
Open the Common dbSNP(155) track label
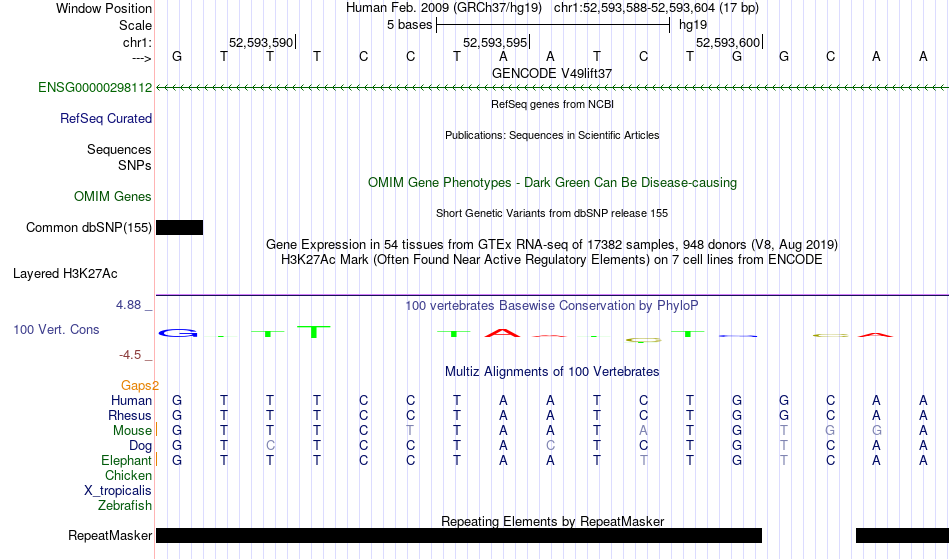89,228
